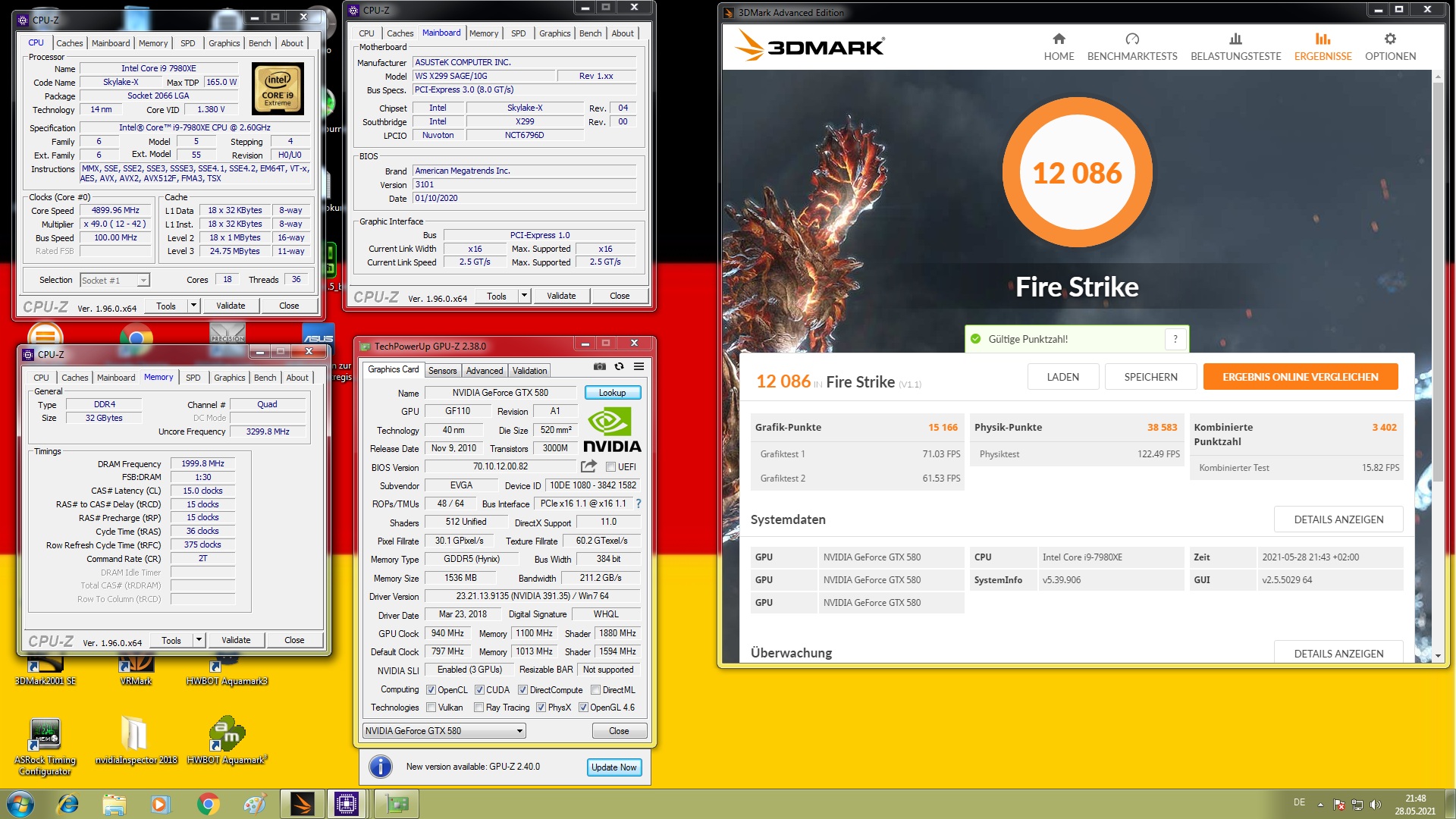Click Bus Interface question mark in GPU-Z
The width and height of the screenshot is (1456, 819).
point(639,504)
